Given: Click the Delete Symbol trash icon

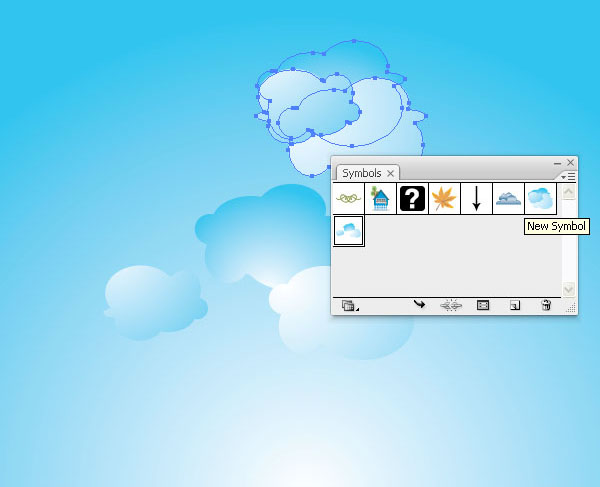Looking at the screenshot, I should coord(546,305).
